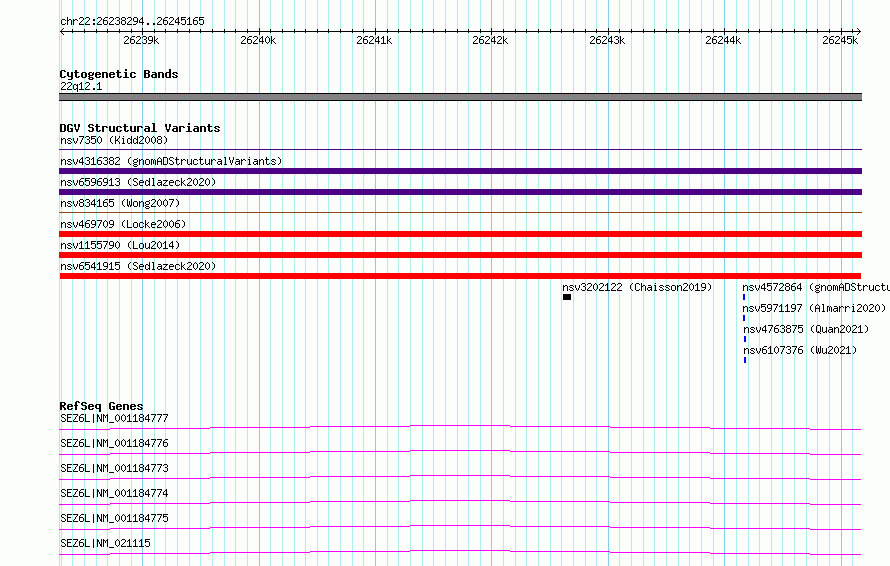
Task: Open nsv6596913 (Sedlazeck2020) variant
Action: point(138,182)
